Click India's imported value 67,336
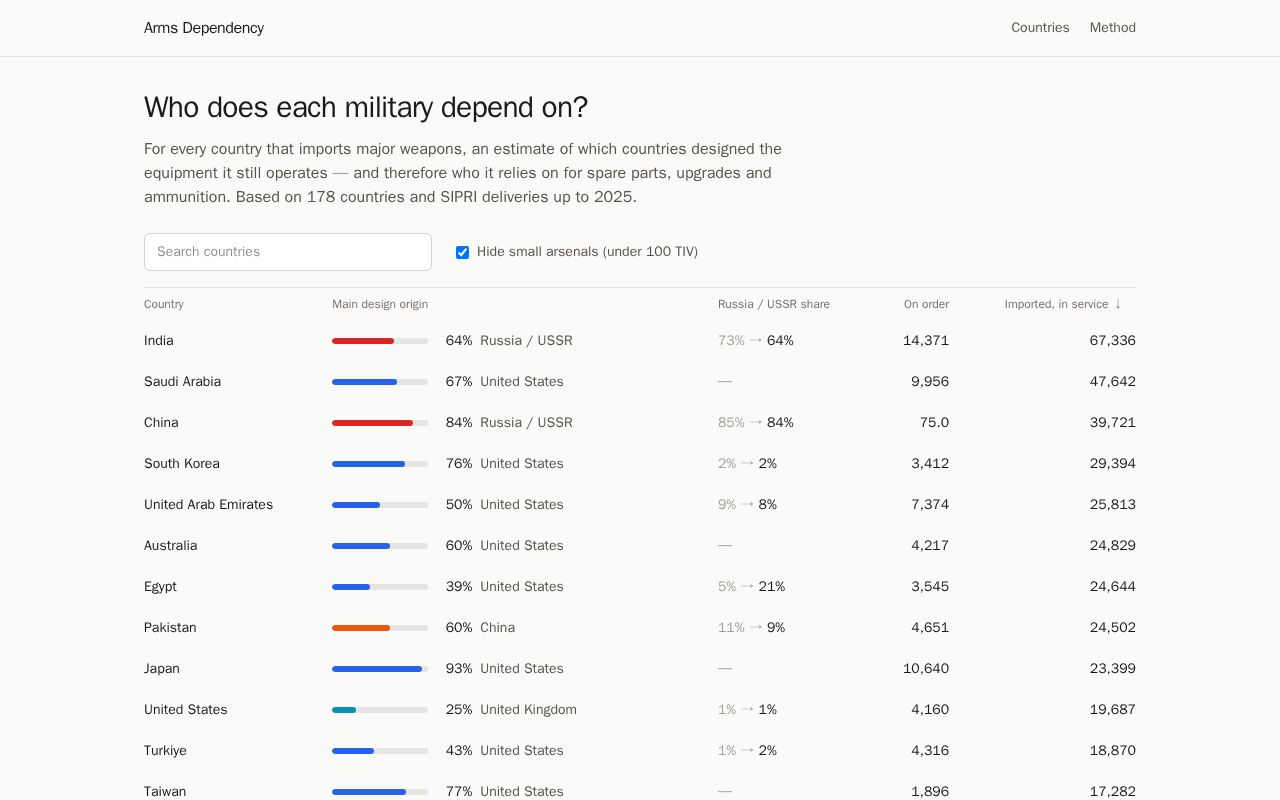1280x800 pixels. pyautogui.click(x=1112, y=341)
